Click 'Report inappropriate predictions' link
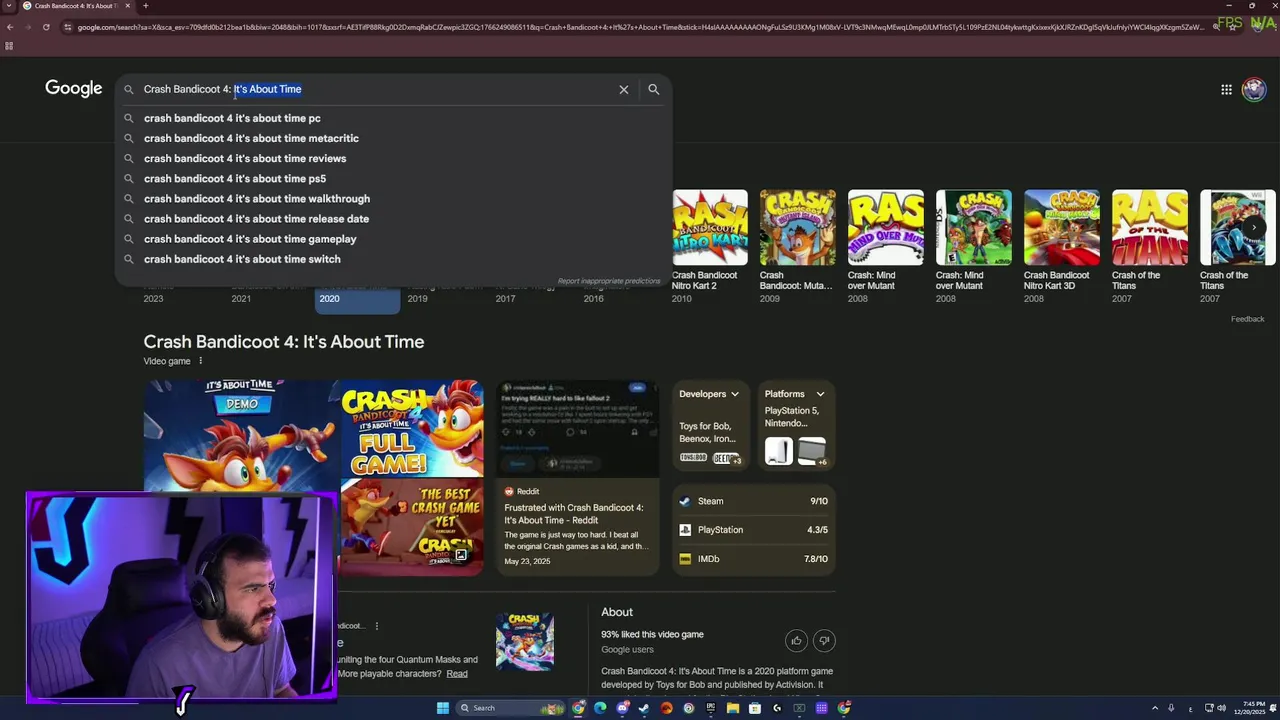This screenshot has height=720, width=1280. pos(609,281)
